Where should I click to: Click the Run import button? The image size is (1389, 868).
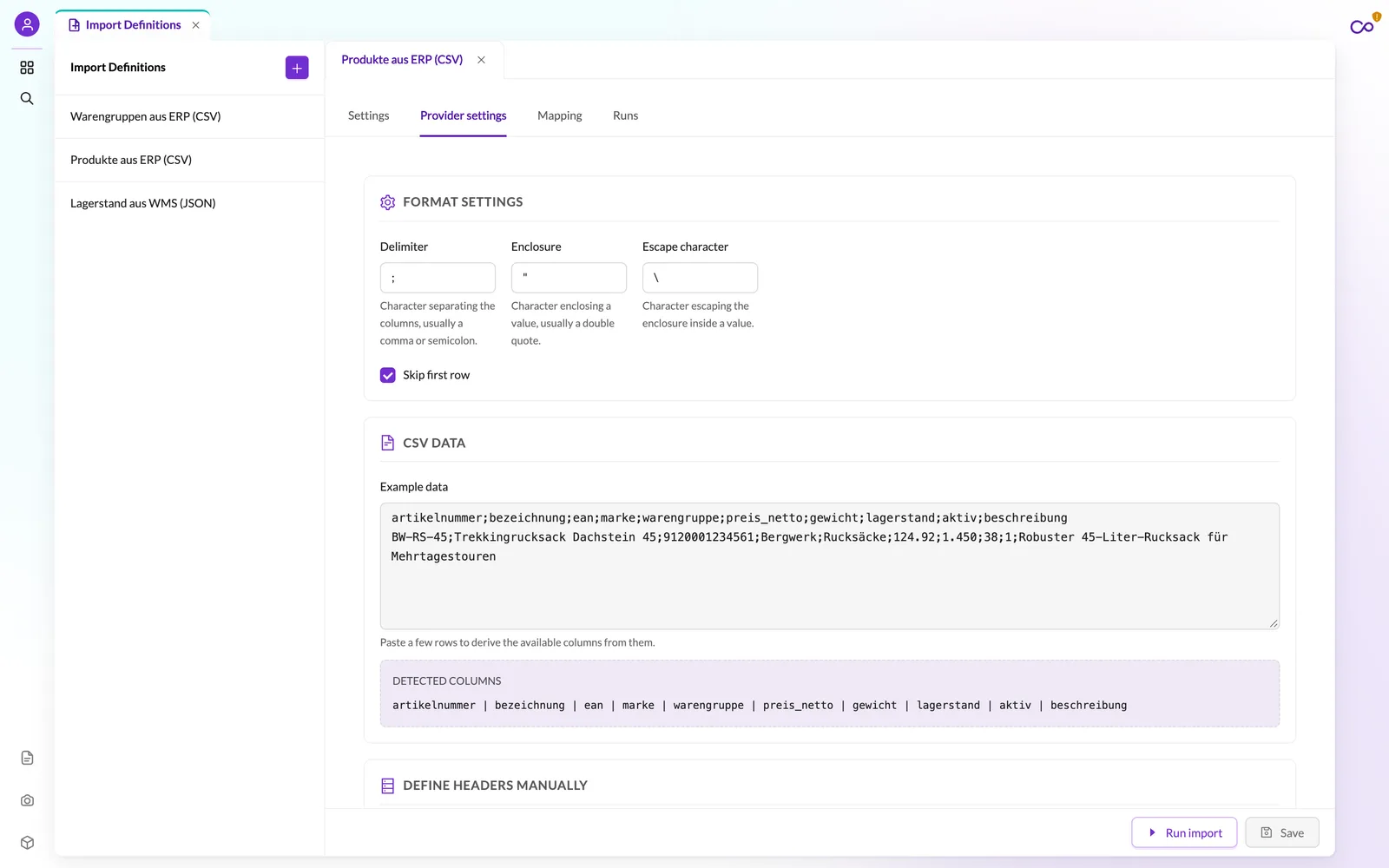coord(1184,832)
